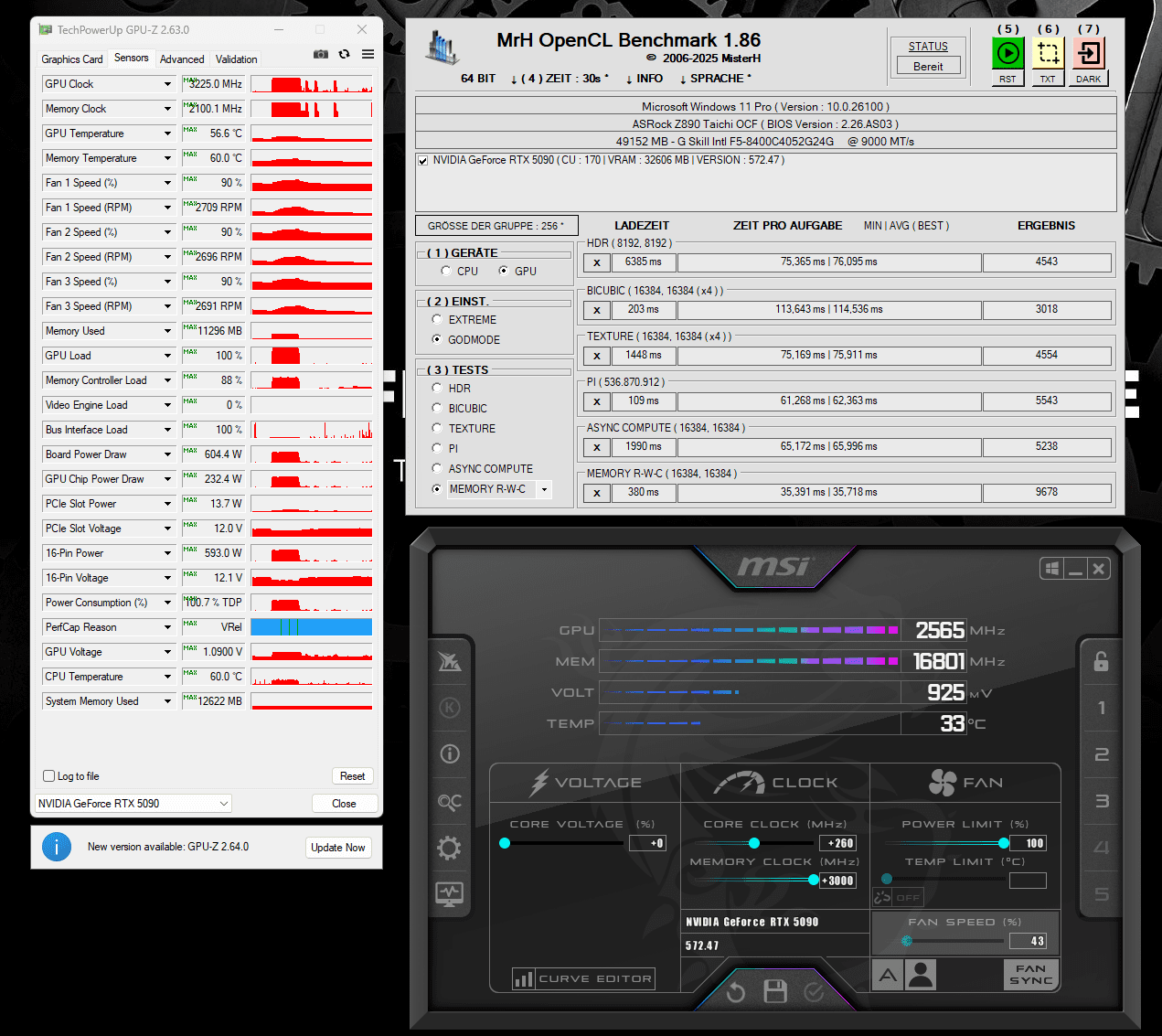Choose EXTREME setting radio button

tap(437, 319)
